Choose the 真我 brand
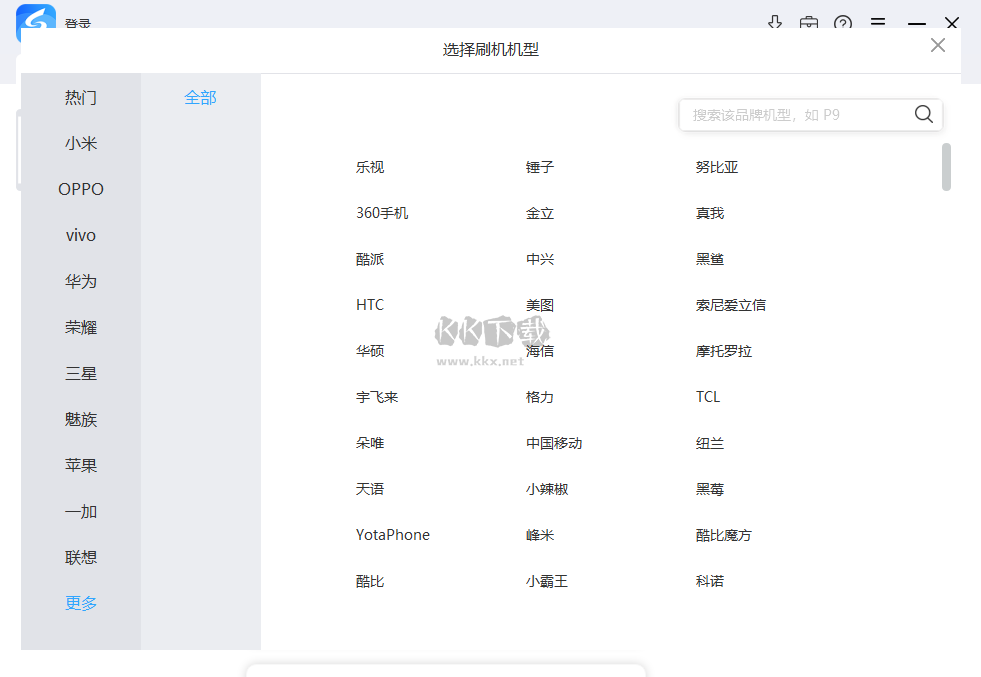 pyautogui.click(x=709, y=213)
